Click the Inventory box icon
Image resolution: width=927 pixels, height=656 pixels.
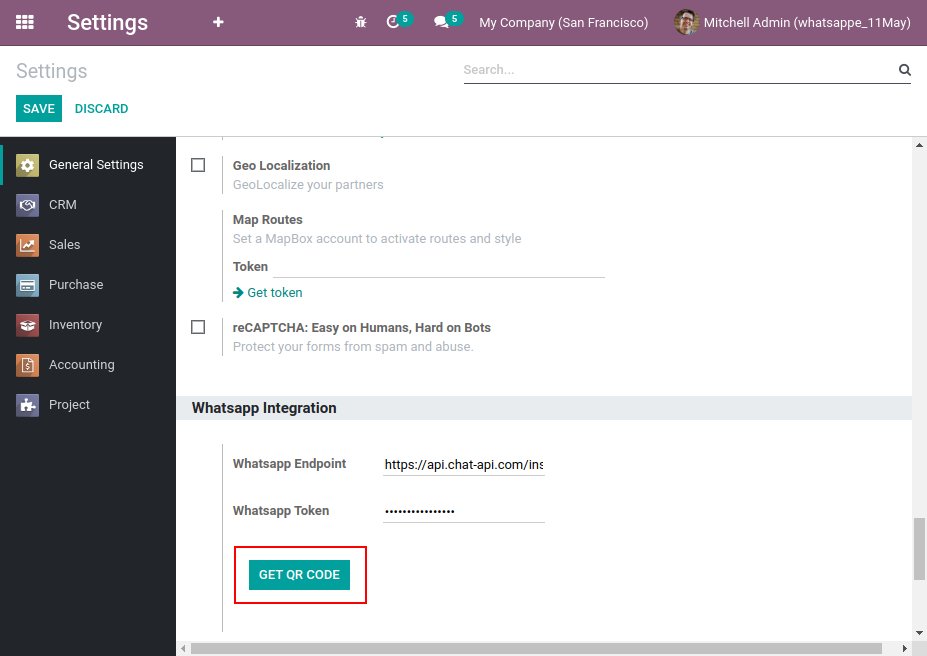pos(27,325)
